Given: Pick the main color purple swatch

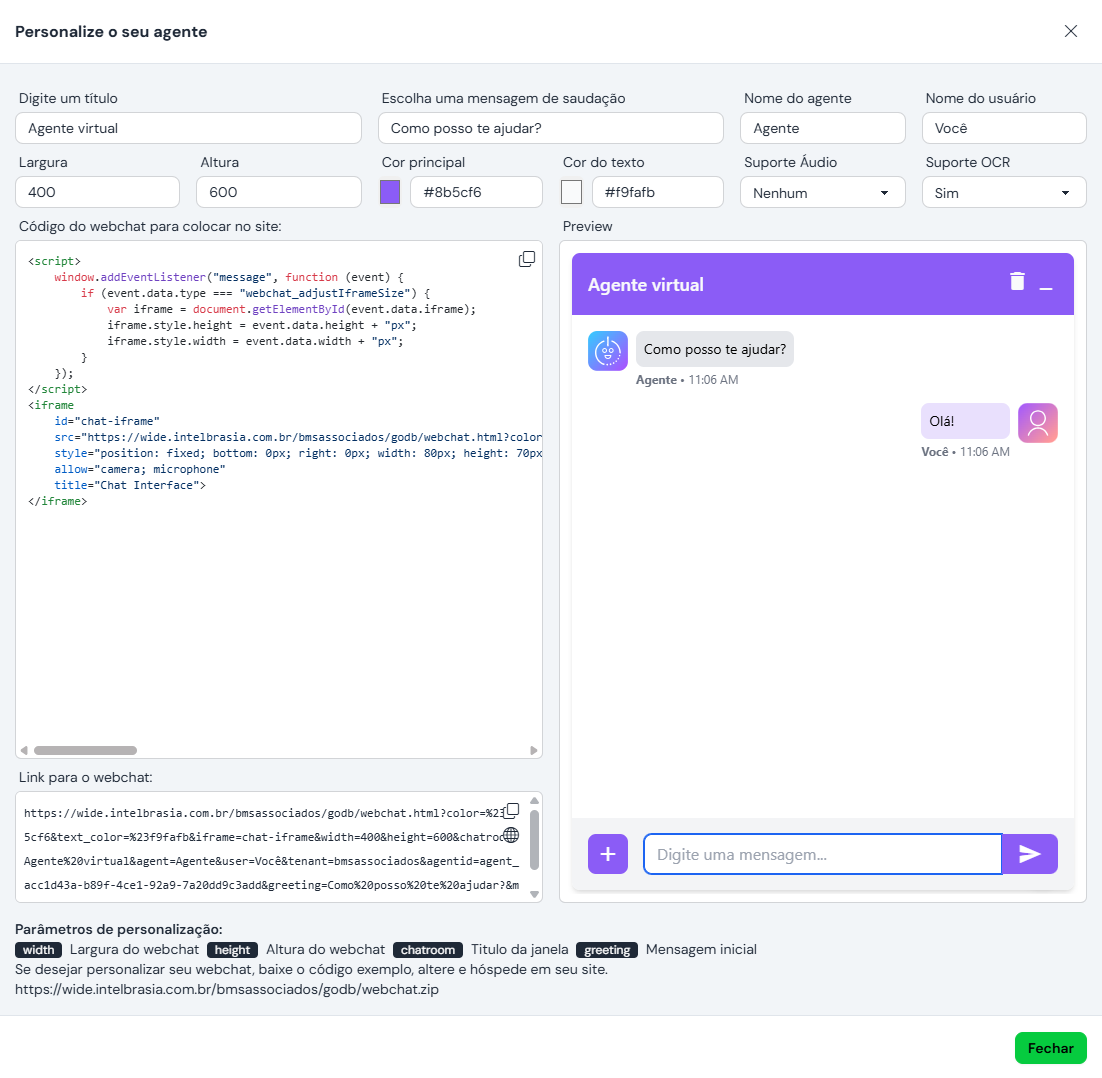Looking at the screenshot, I should click(x=390, y=192).
